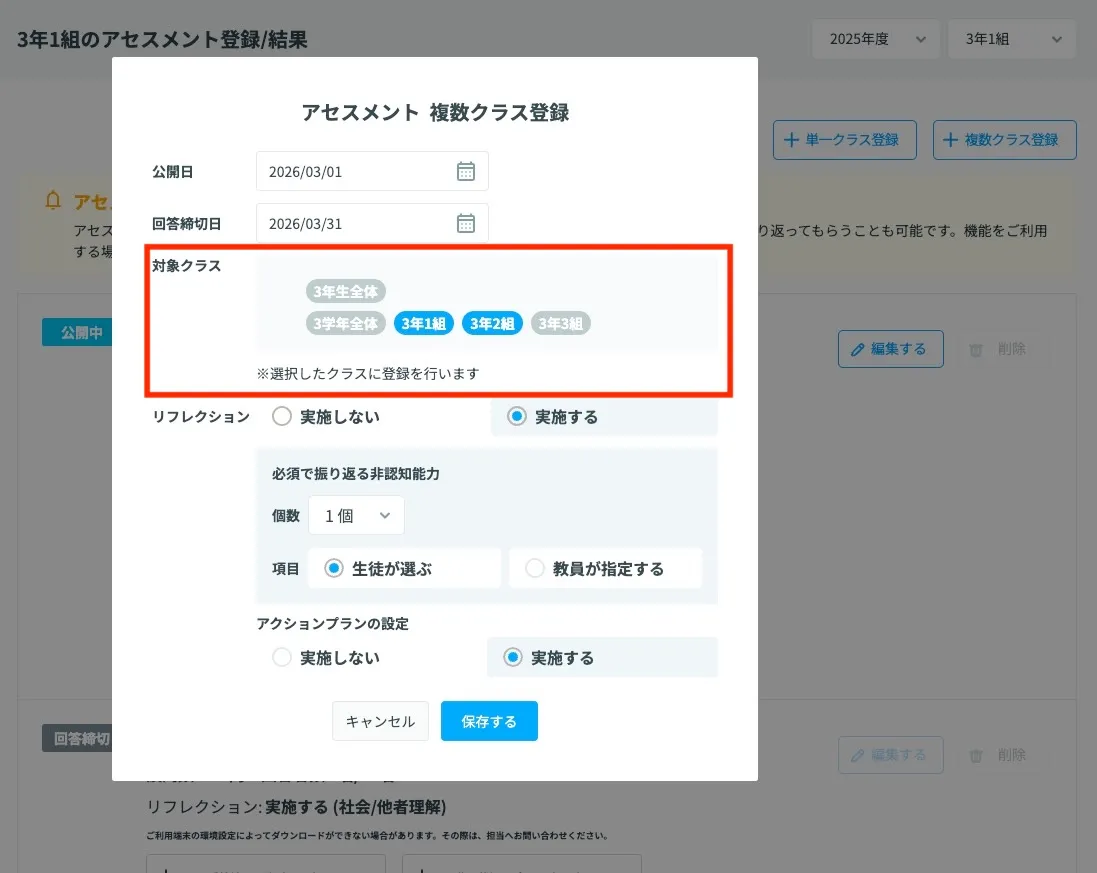This screenshot has width=1097, height=873.
Task: Open the 個数 dropdown showing 1個
Action: [356, 516]
